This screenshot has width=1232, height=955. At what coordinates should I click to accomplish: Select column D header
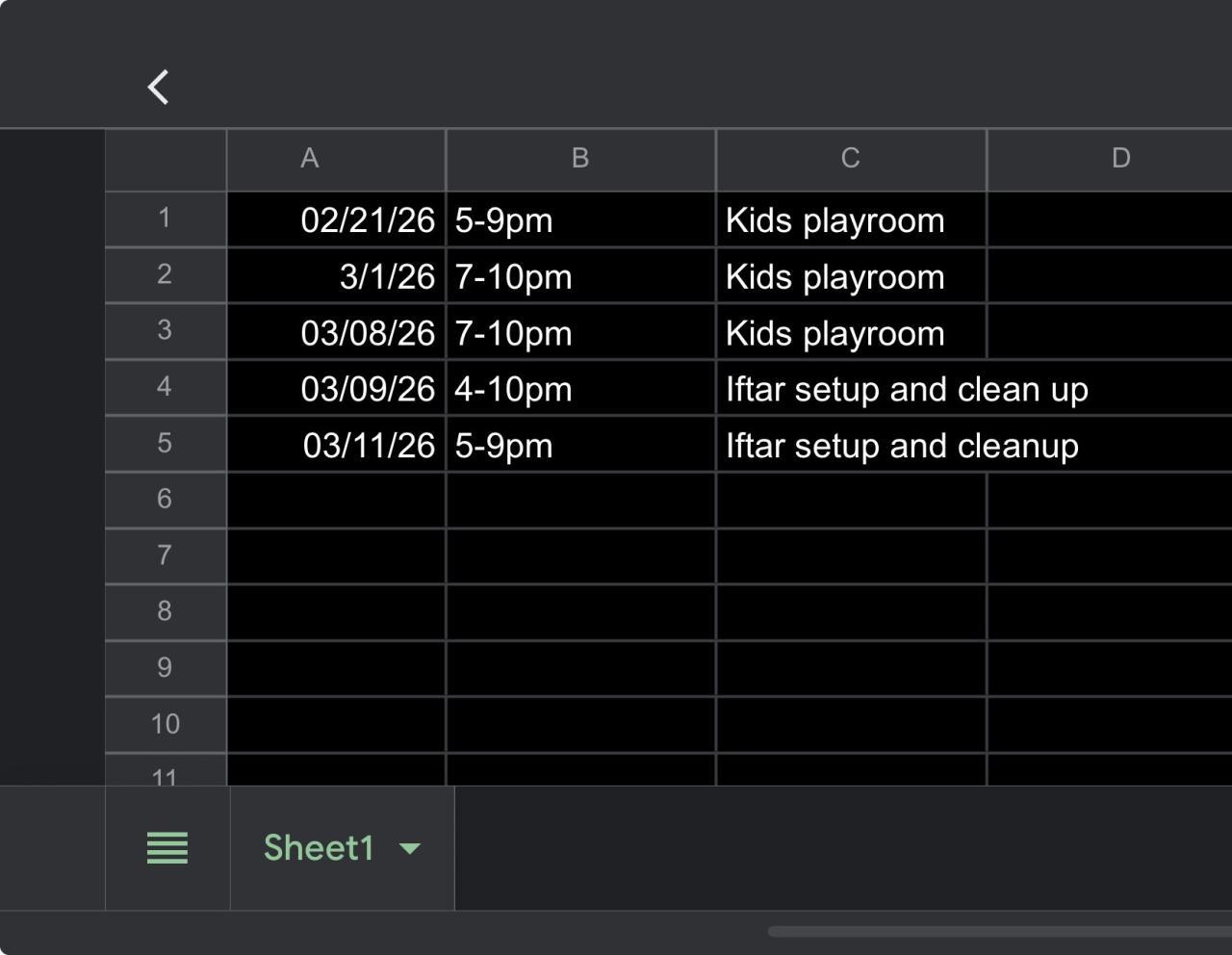[x=1120, y=159]
